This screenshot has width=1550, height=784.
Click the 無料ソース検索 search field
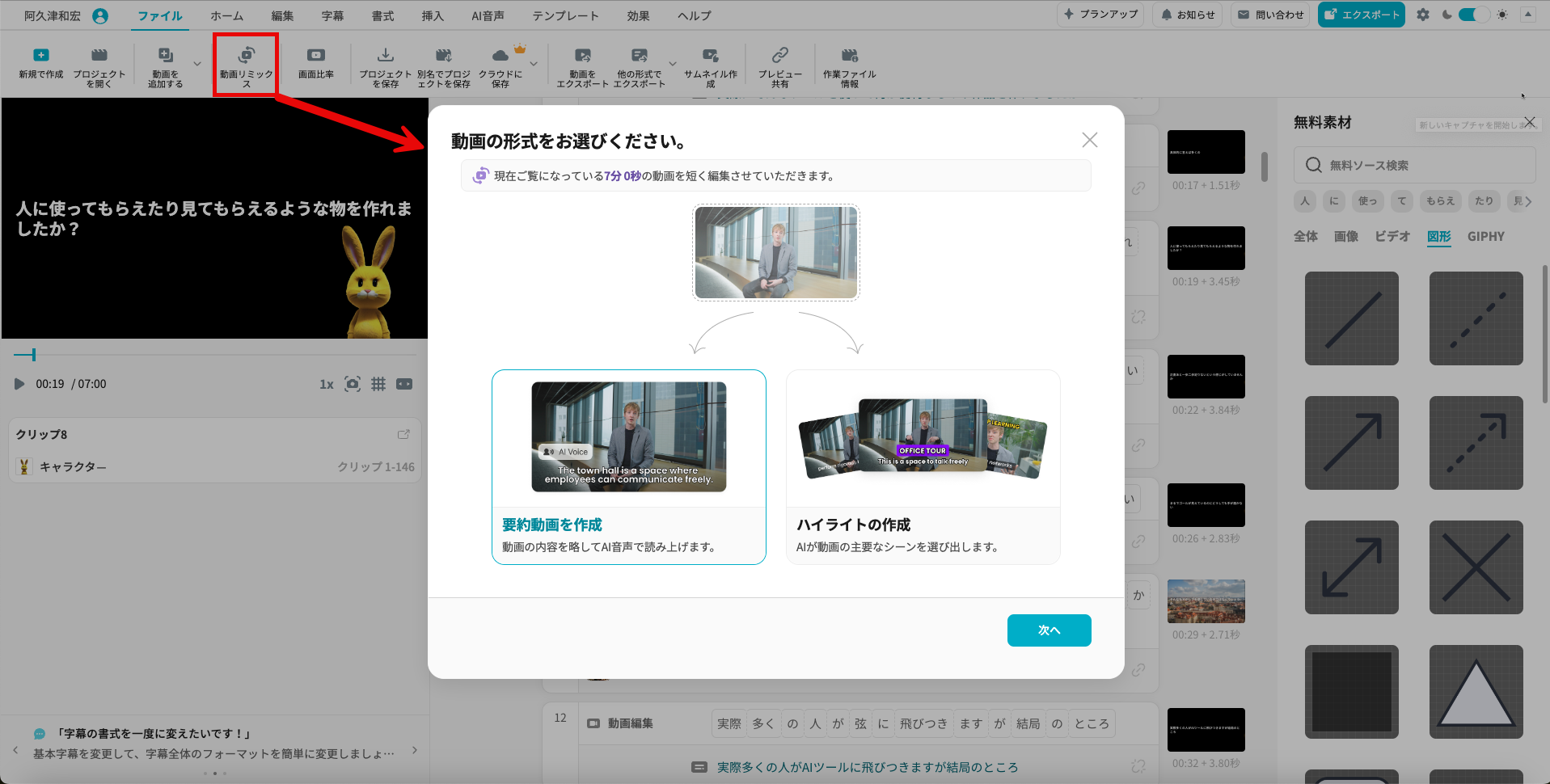(x=1414, y=165)
